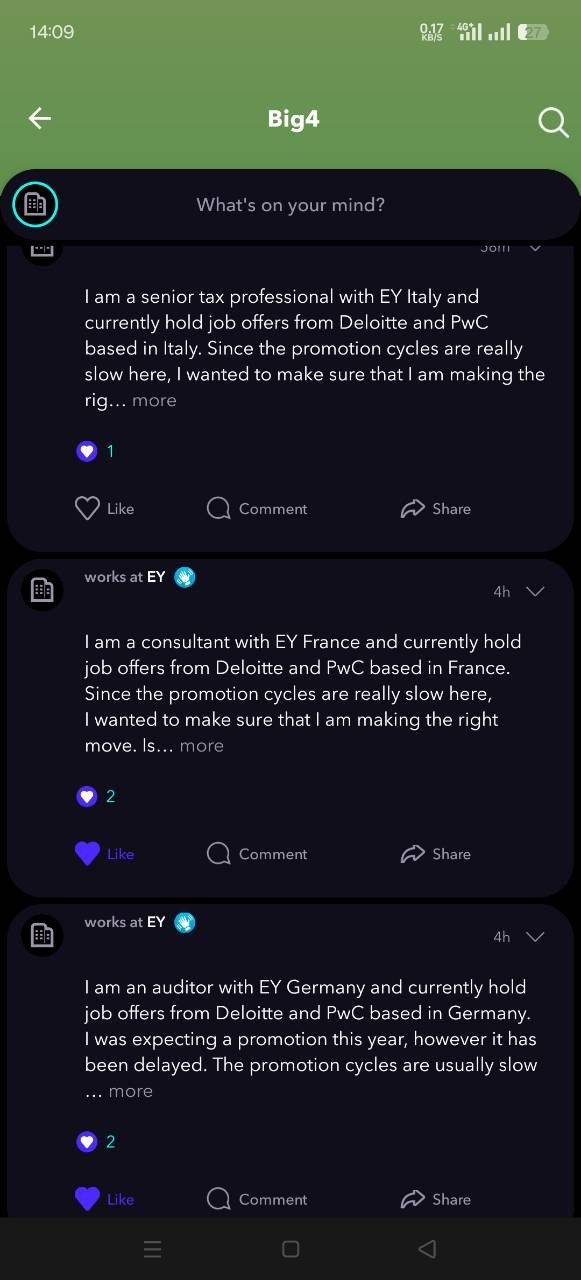
Task: View the 2 reactions on the EY France post
Action: click(x=97, y=796)
